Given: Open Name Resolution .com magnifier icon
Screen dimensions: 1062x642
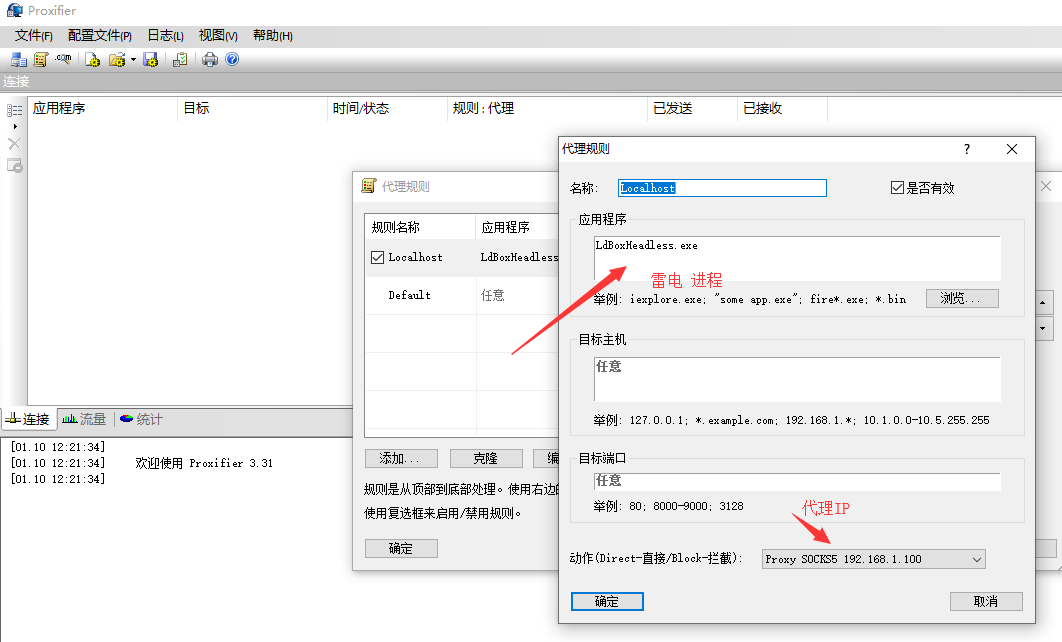Looking at the screenshot, I should click(x=64, y=60).
